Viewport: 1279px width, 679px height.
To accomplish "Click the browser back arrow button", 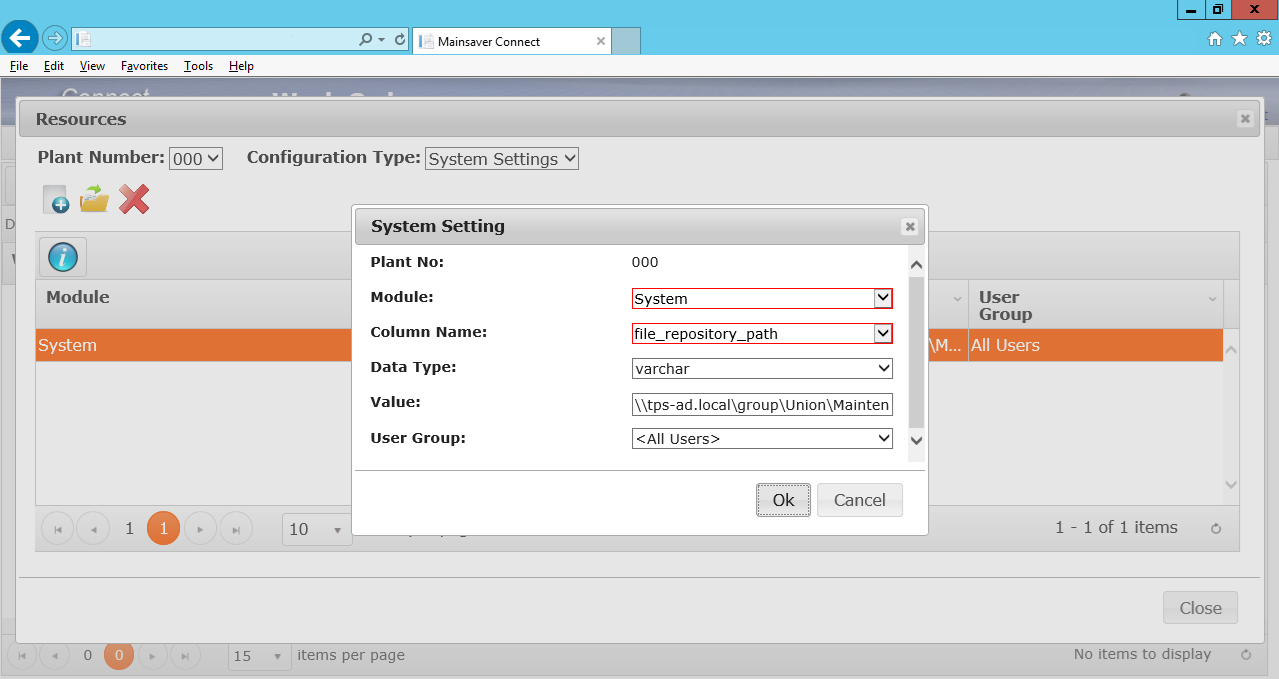I will [x=20, y=39].
